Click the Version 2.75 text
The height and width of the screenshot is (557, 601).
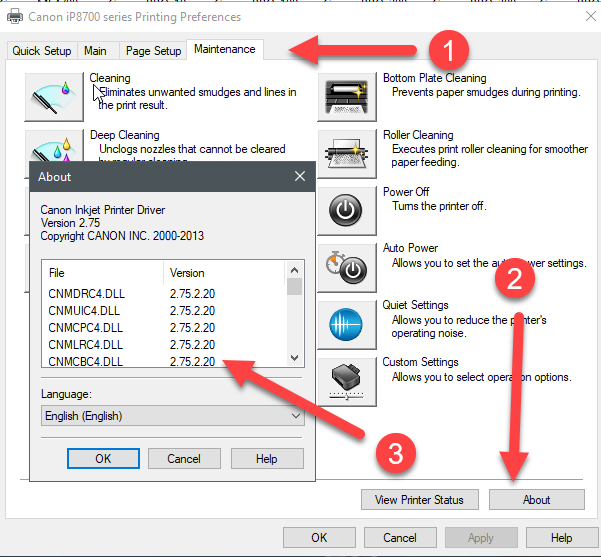(x=70, y=223)
